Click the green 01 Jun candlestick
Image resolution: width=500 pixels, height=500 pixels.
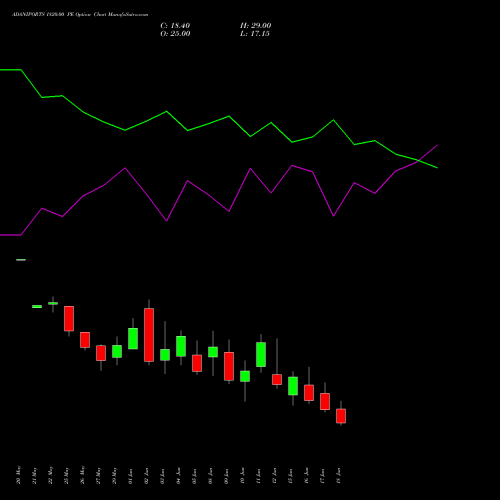coord(133,338)
